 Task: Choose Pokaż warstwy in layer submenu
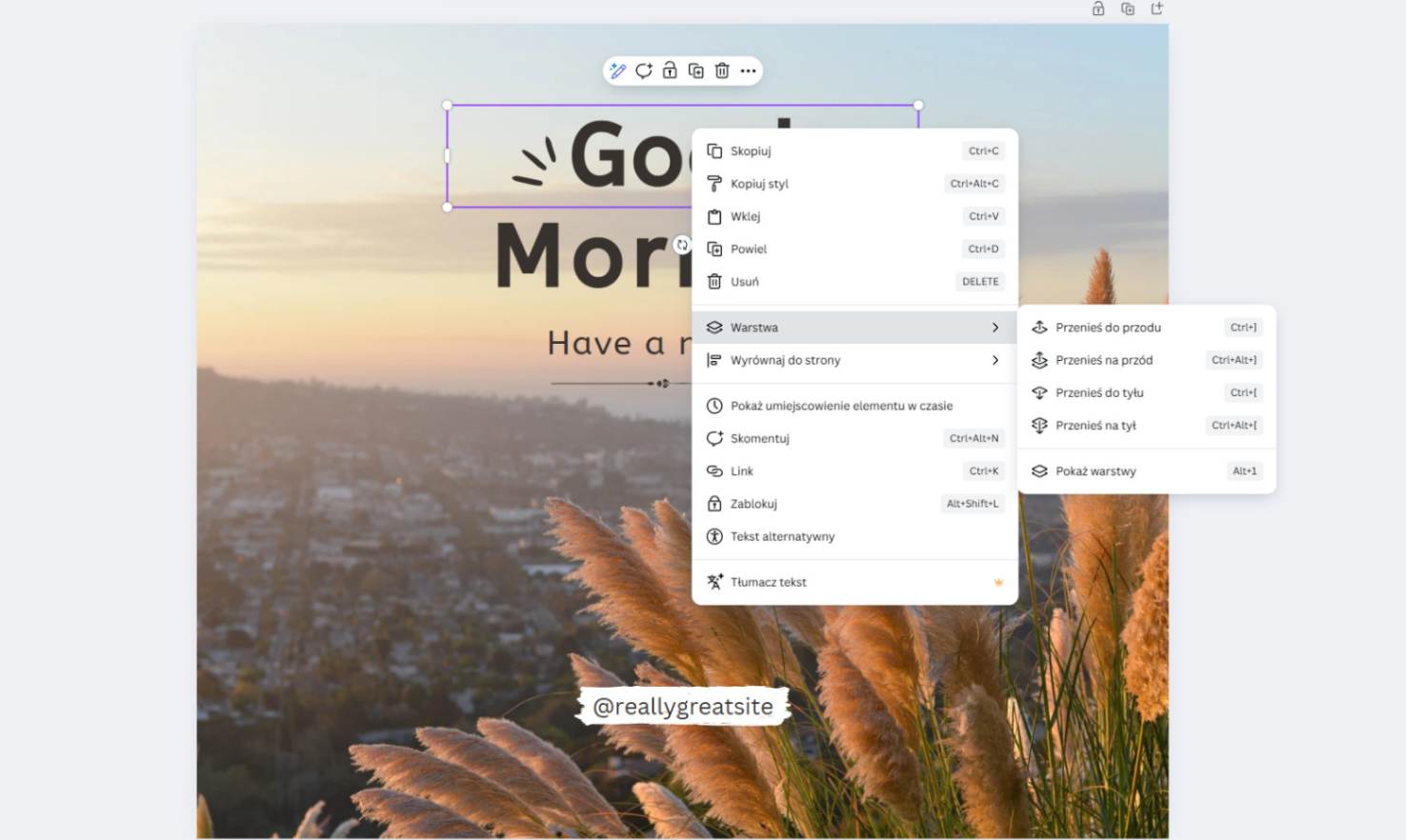tap(1147, 471)
